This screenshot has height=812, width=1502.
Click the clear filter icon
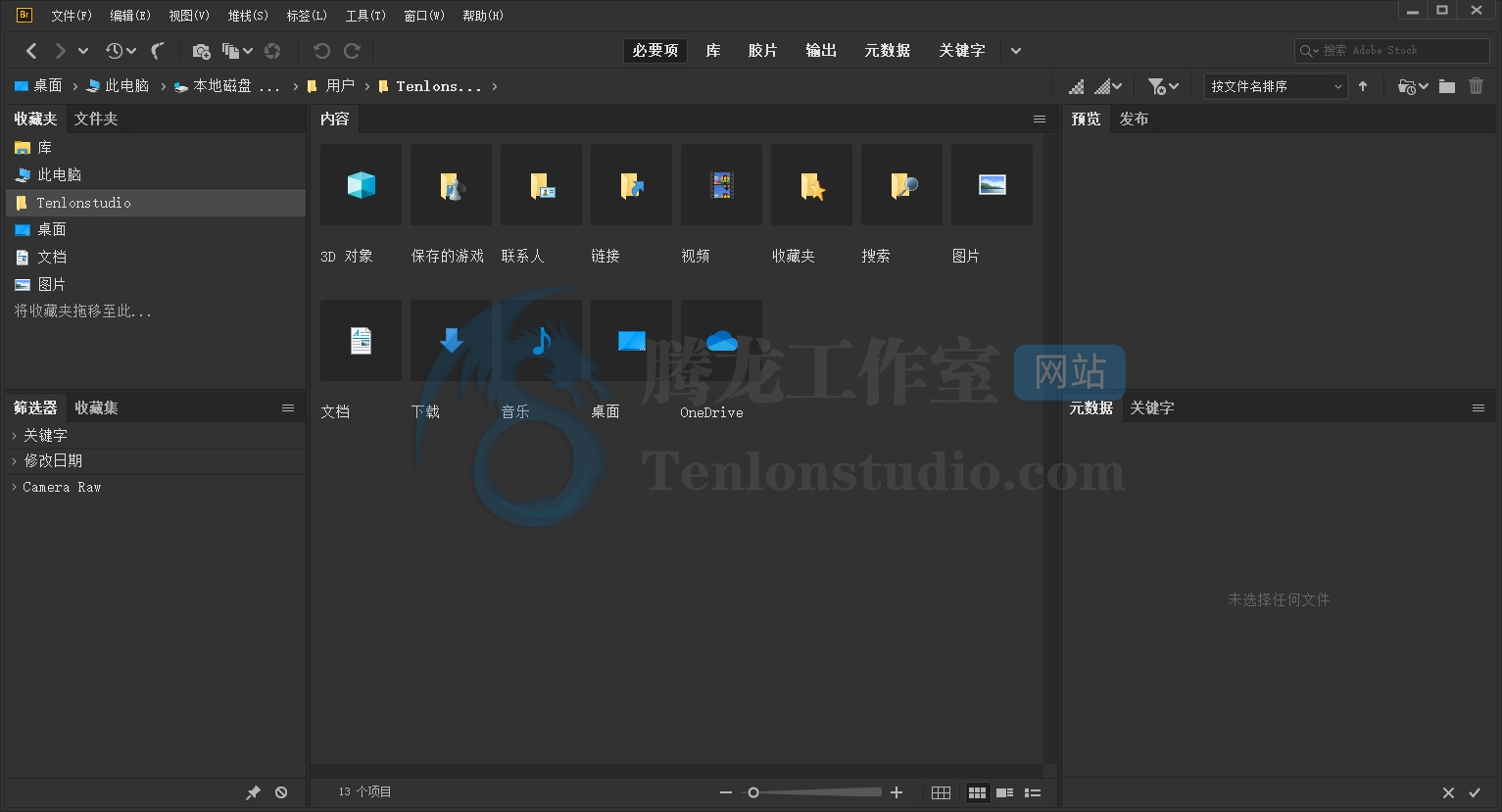tap(281, 792)
